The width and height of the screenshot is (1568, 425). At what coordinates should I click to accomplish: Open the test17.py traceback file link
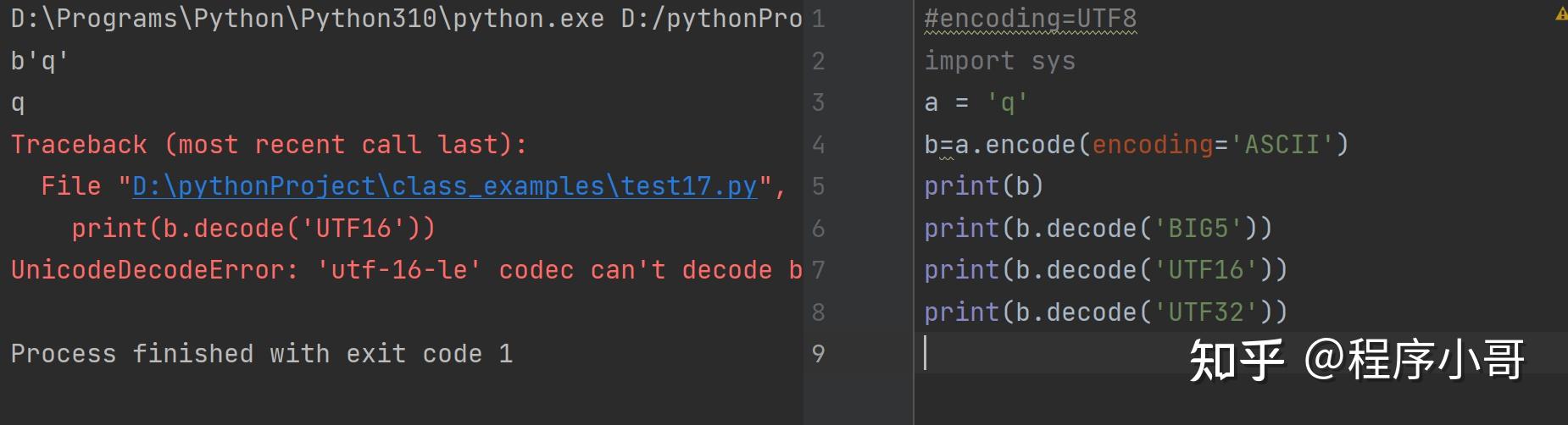tap(445, 186)
